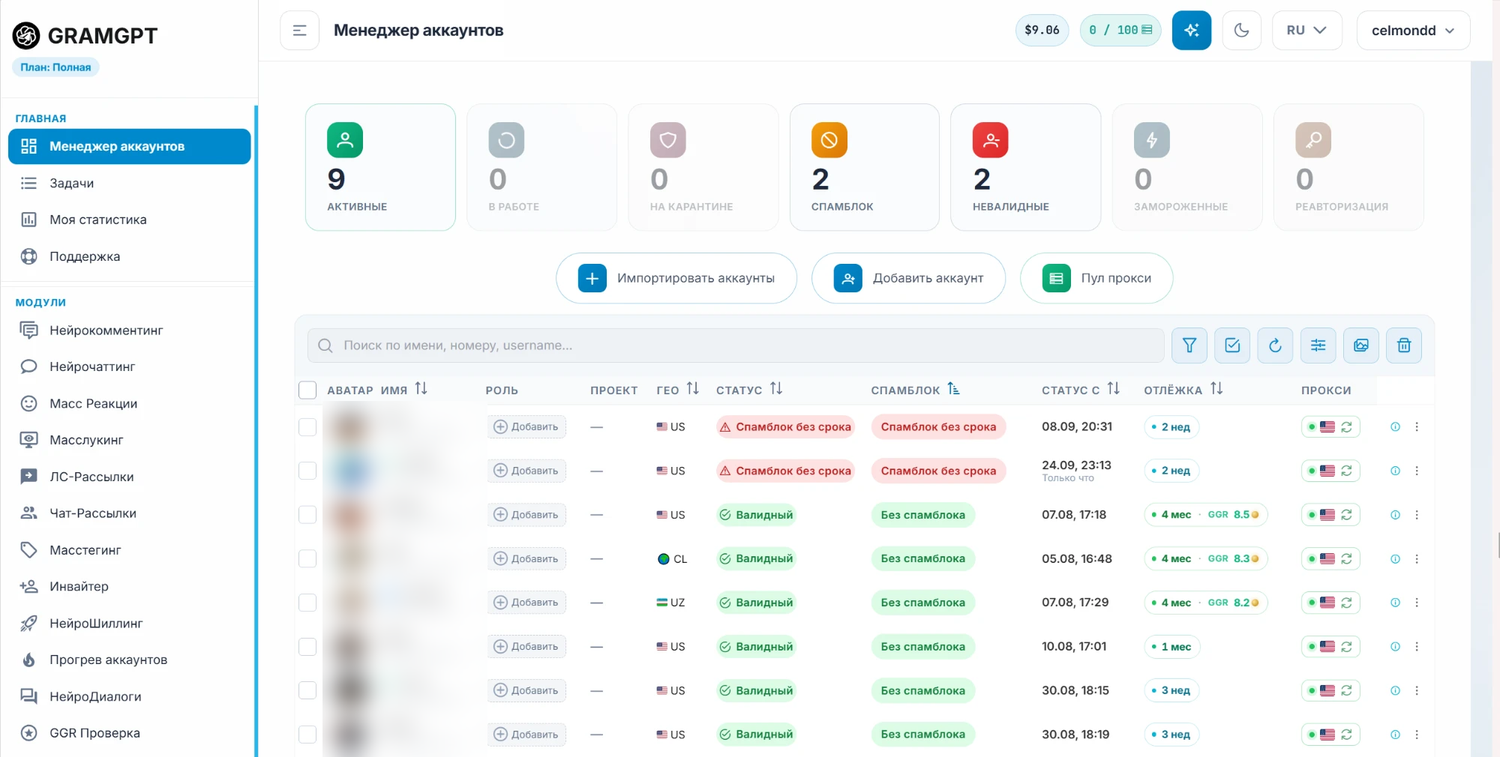This screenshot has height=757, width=1500.
Task: Click proxy refresh icon in 10.08 row
Action: pos(1347,647)
